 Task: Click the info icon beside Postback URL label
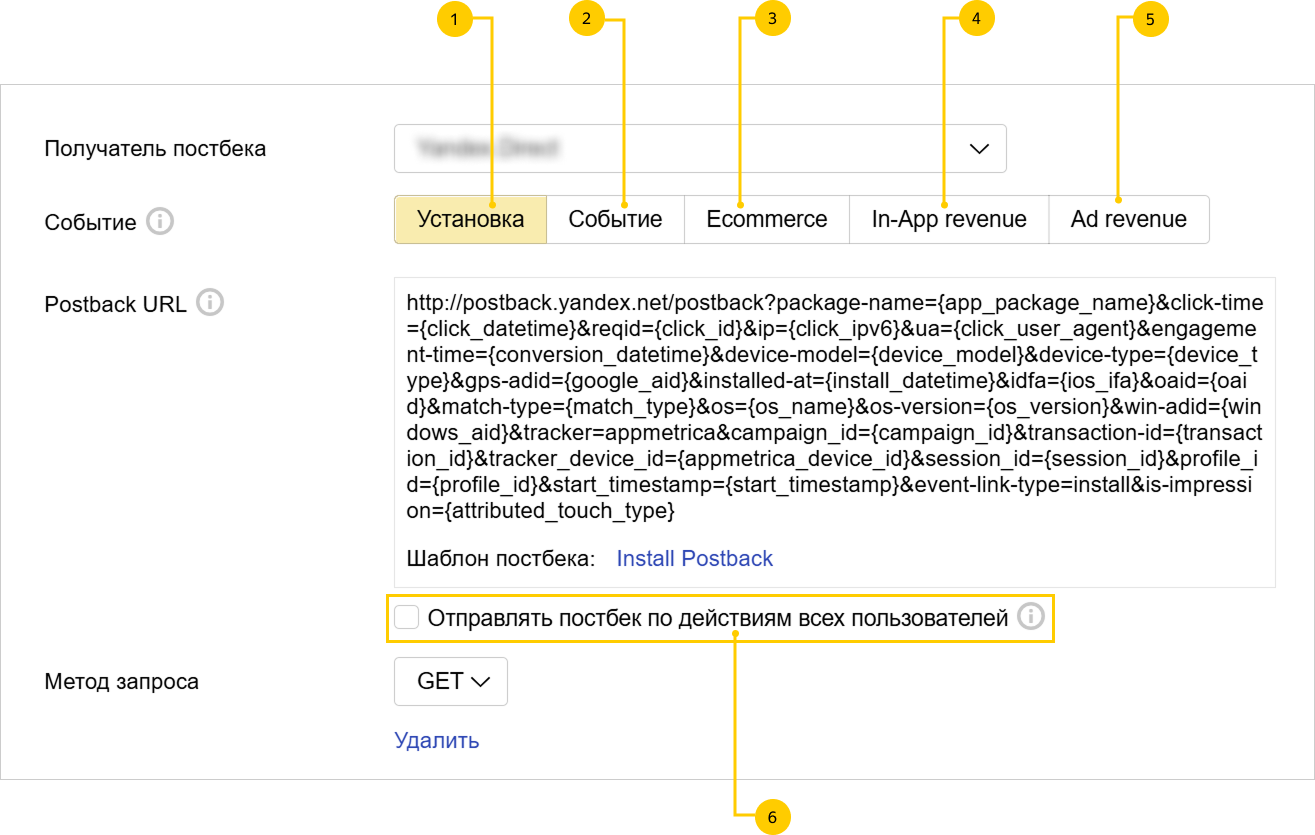coord(210,303)
